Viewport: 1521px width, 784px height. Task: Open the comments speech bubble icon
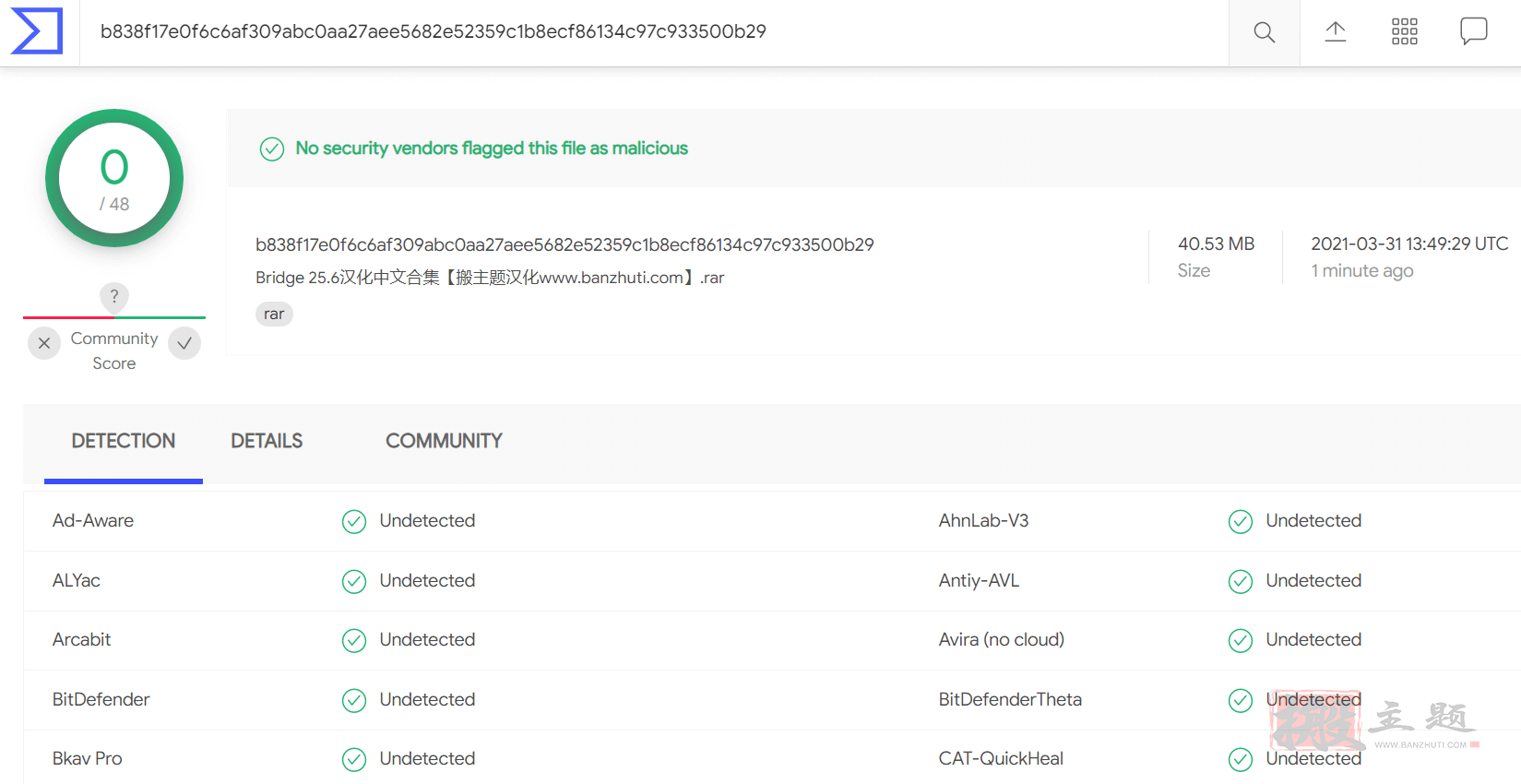(1474, 31)
